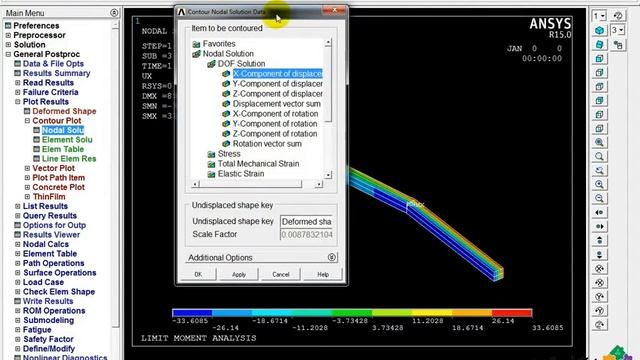Viewport: 640px width, 360px height.
Task: Expand the Vector Plot node
Action: point(27,168)
